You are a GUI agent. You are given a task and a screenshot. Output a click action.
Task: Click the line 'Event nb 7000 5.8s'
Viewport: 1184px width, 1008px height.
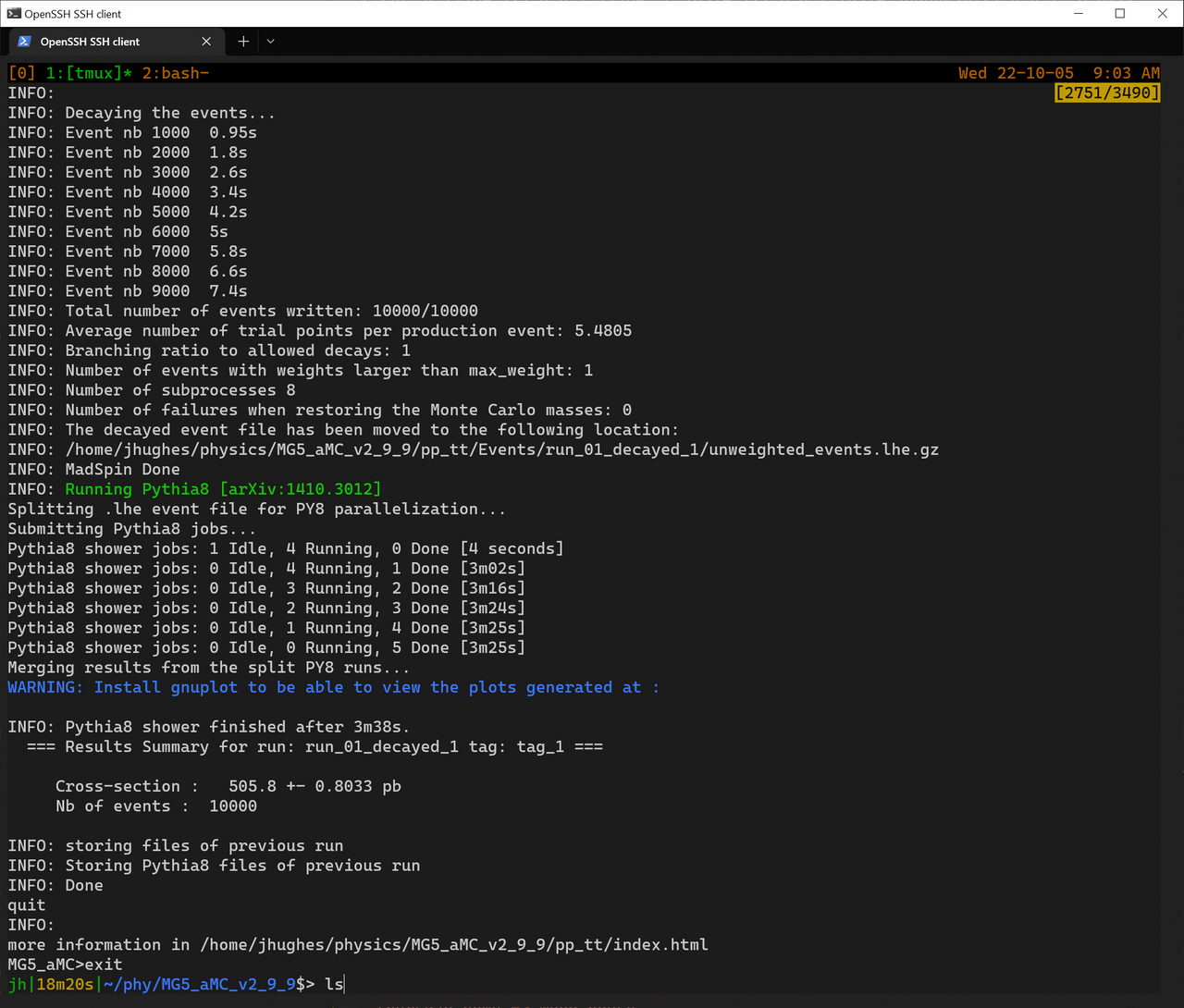tap(128, 252)
